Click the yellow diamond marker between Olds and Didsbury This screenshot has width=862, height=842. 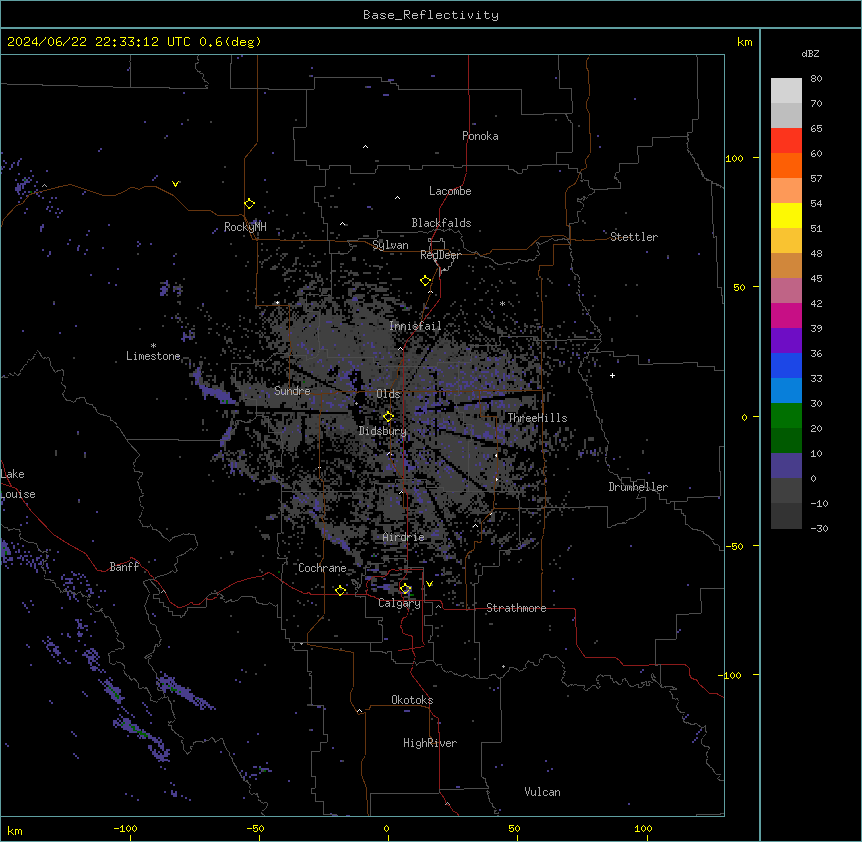pyautogui.click(x=388, y=417)
